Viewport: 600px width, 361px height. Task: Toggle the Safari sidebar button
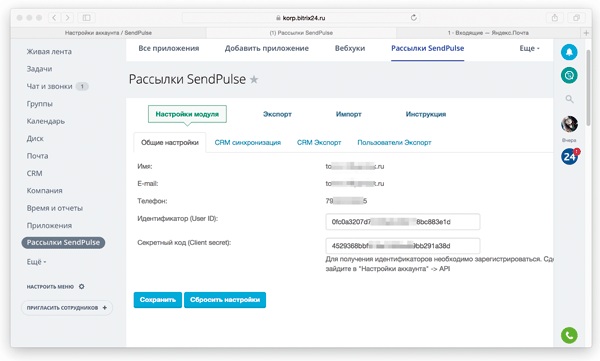[x=86, y=18]
